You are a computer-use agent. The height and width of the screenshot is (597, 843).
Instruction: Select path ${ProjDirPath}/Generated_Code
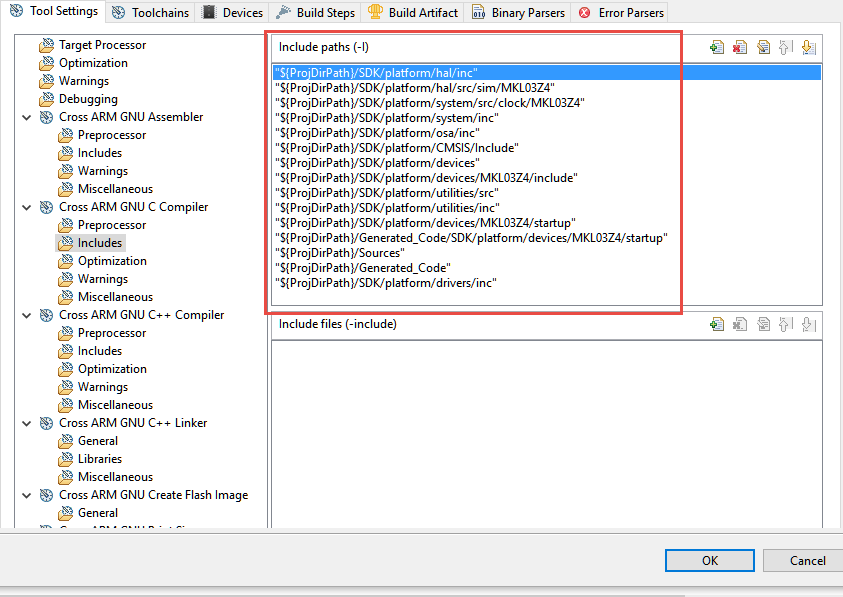click(x=547, y=268)
